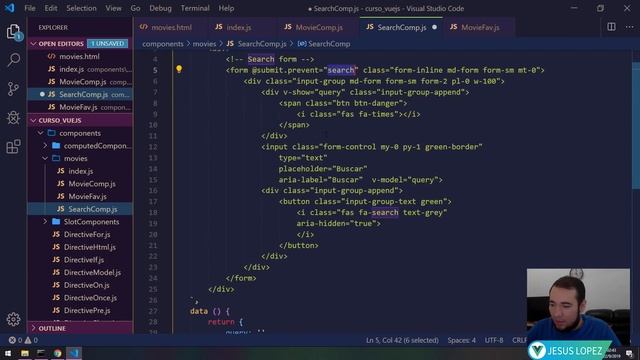
Task: Open the Explorer view in activity bar
Action: pos(13,32)
